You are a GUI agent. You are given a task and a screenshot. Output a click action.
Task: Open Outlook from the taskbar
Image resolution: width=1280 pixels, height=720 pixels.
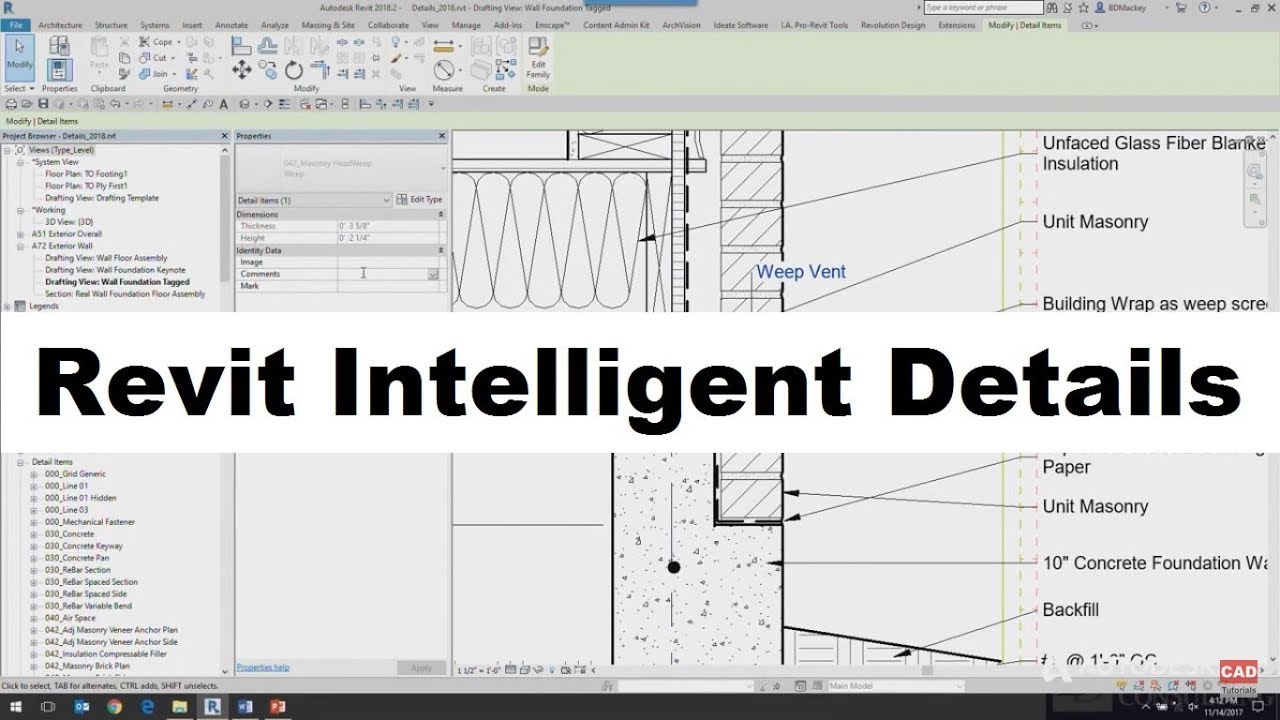(x=81, y=706)
